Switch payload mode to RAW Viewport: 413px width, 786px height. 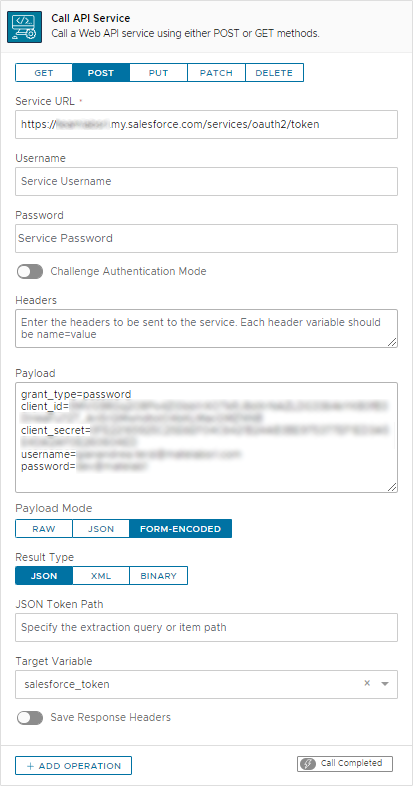pyautogui.click(x=44, y=529)
